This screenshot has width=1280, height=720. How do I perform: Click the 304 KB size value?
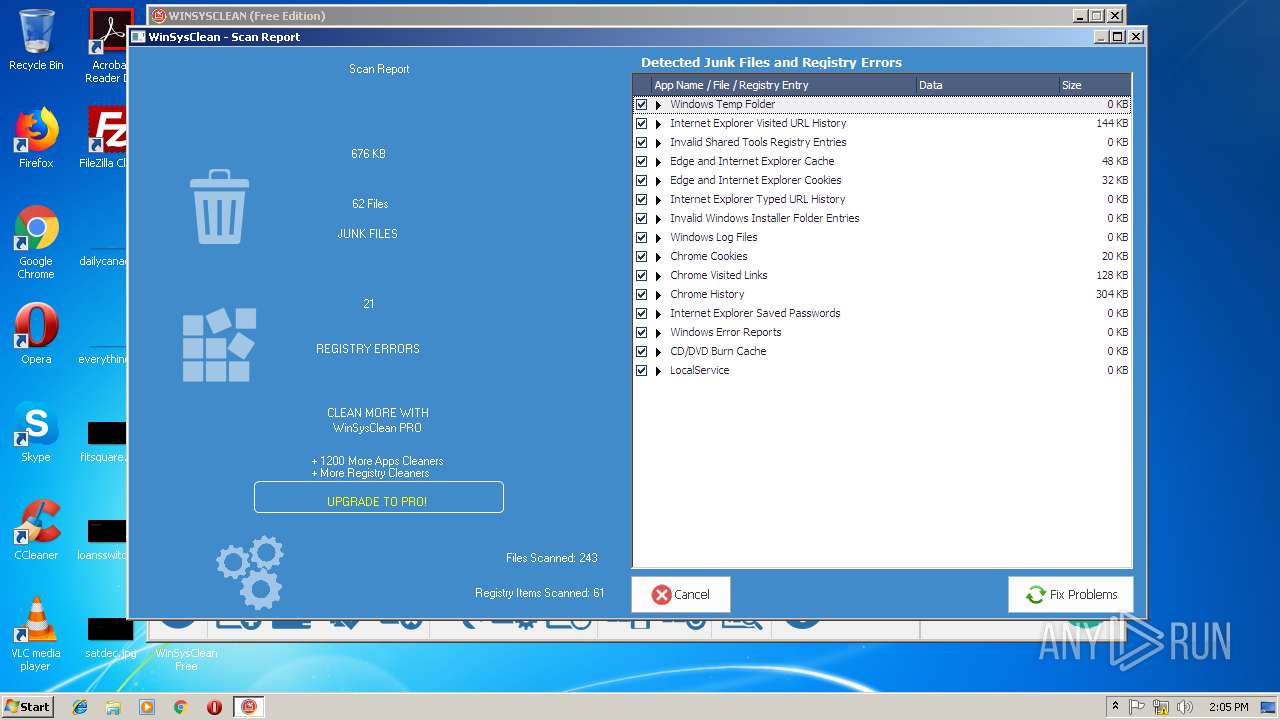[x=1112, y=294]
